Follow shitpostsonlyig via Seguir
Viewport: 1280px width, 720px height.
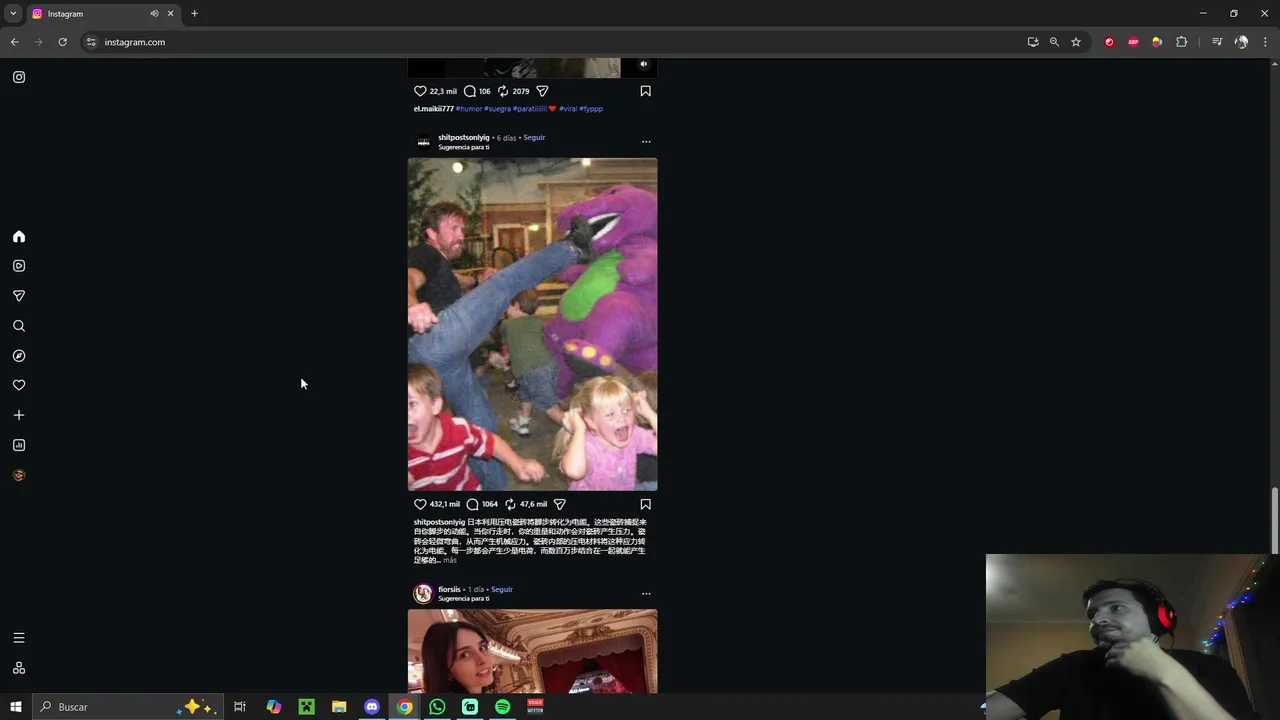(534, 137)
